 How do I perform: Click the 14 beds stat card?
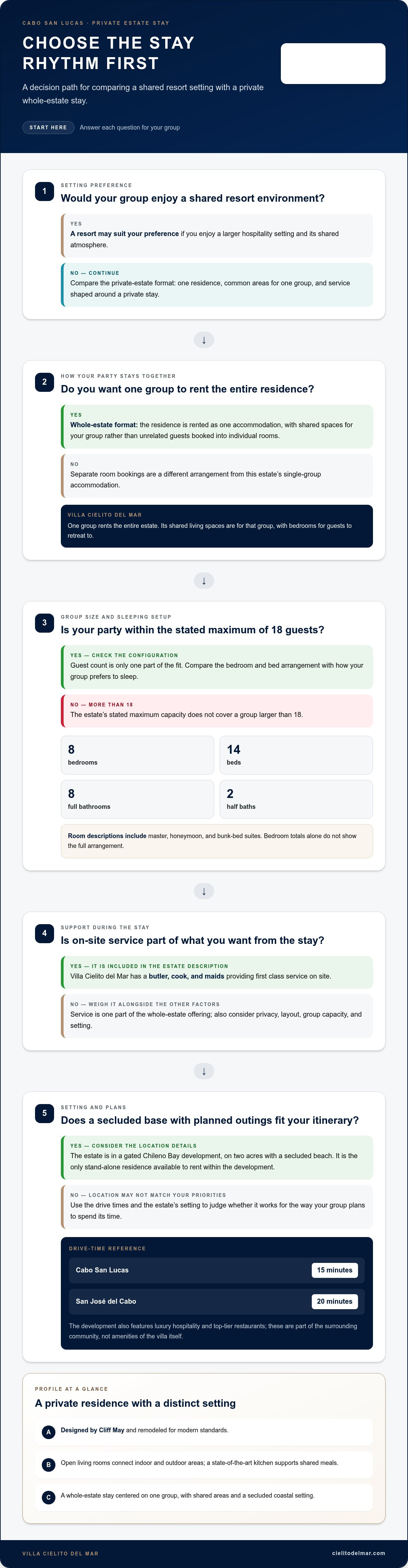click(x=296, y=755)
